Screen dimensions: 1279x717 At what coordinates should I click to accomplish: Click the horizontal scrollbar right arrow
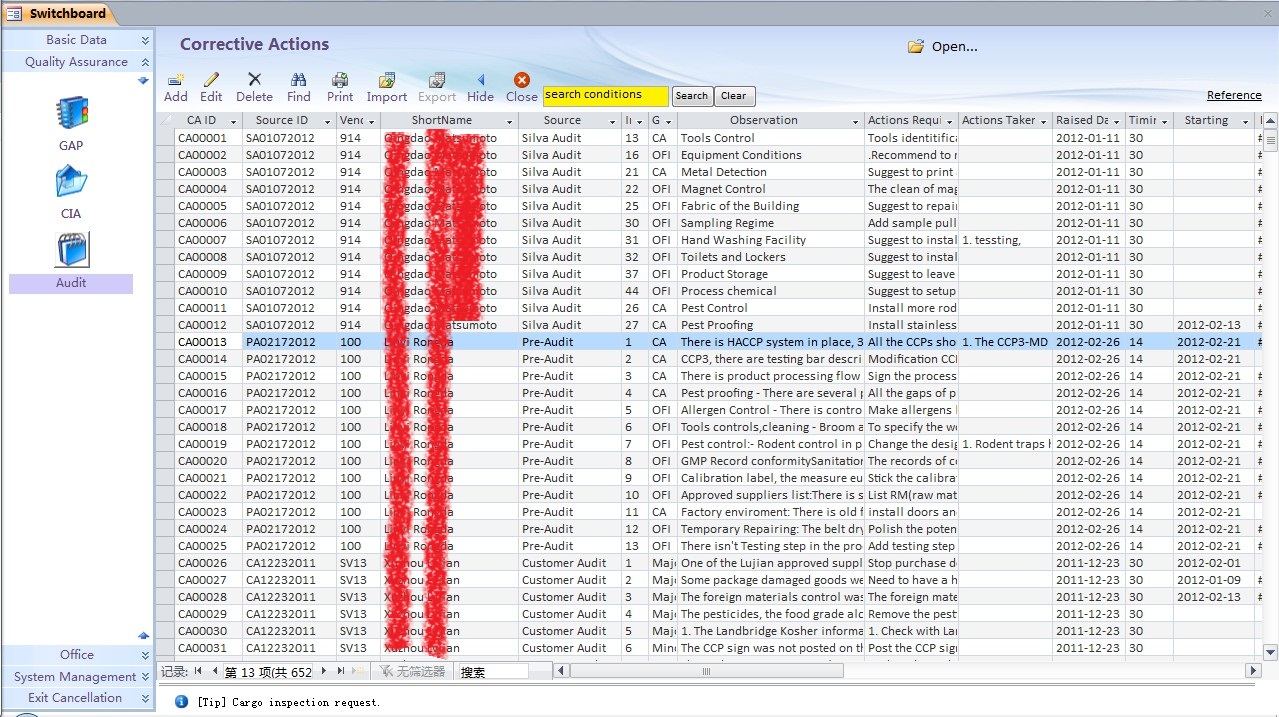[1252, 671]
